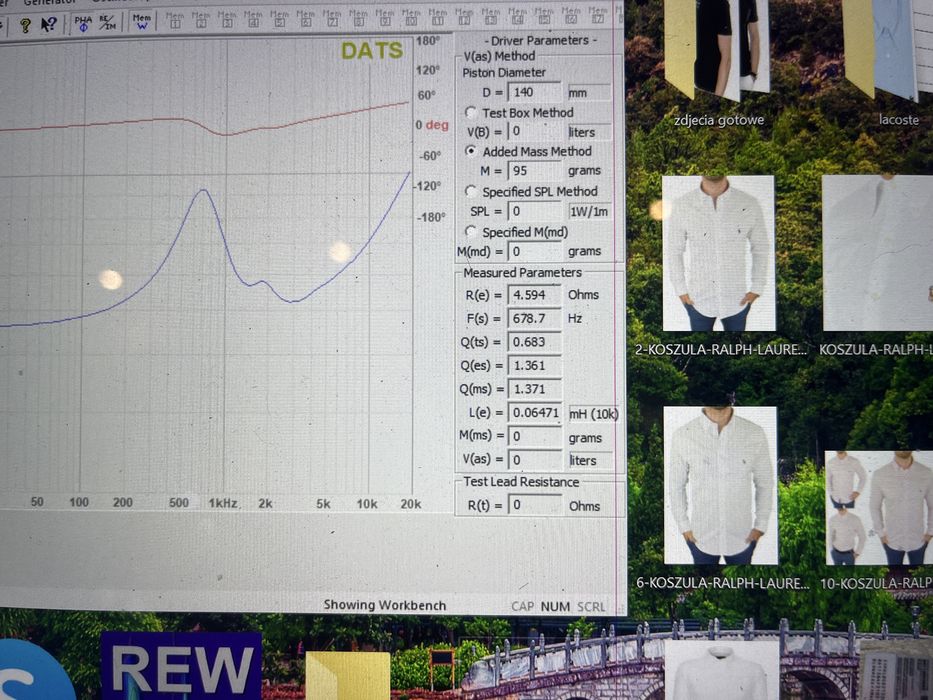Choose the Specified SPL Method radio button
The height and width of the screenshot is (700, 933).
click(x=471, y=191)
